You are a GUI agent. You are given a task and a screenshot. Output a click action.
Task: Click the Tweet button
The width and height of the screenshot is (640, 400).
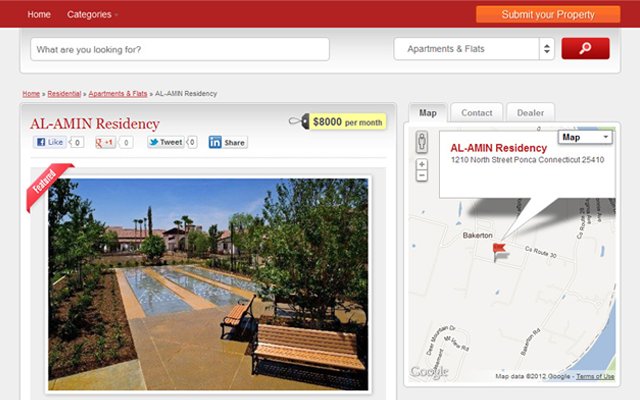[166, 142]
